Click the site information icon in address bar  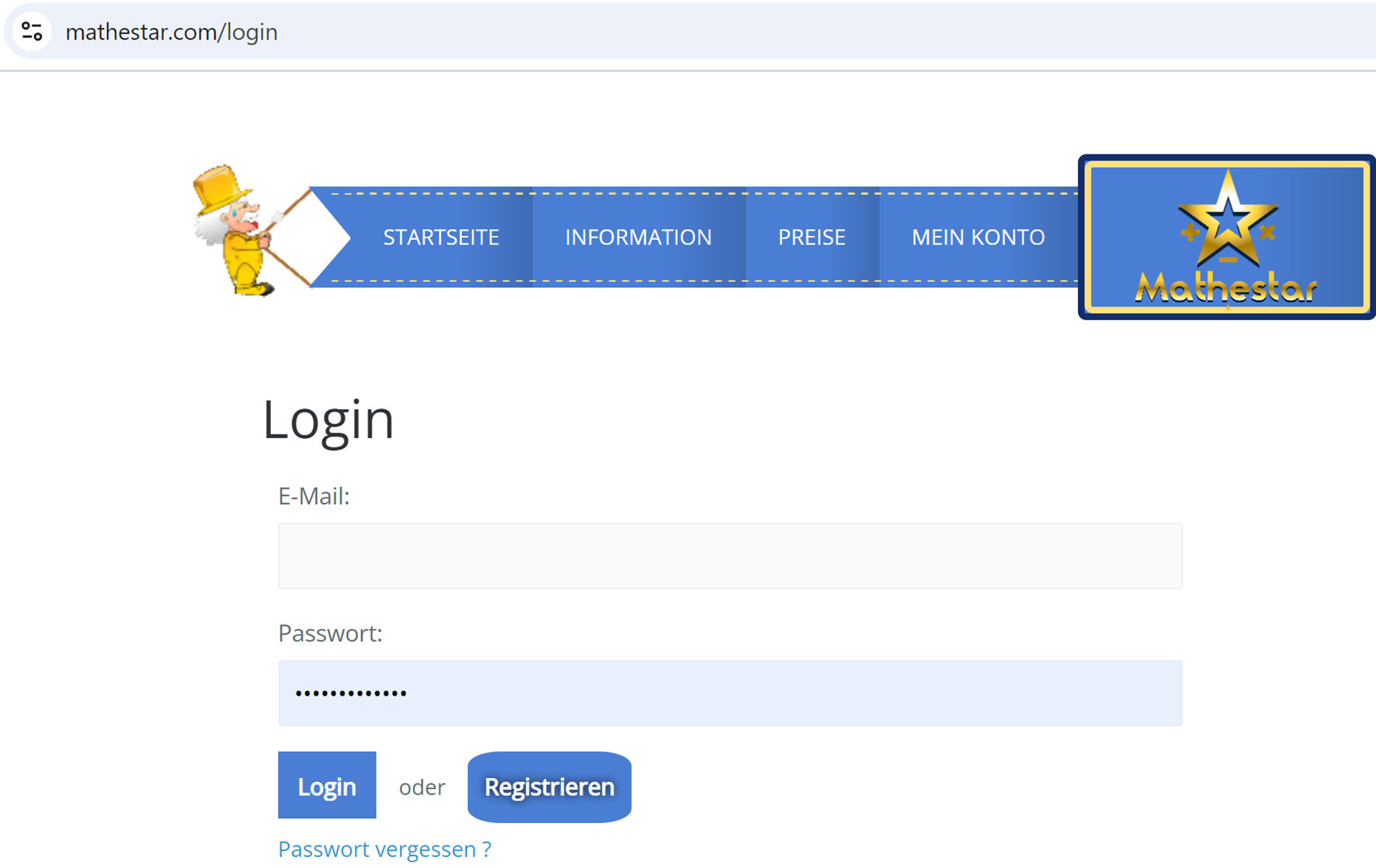[x=32, y=32]
